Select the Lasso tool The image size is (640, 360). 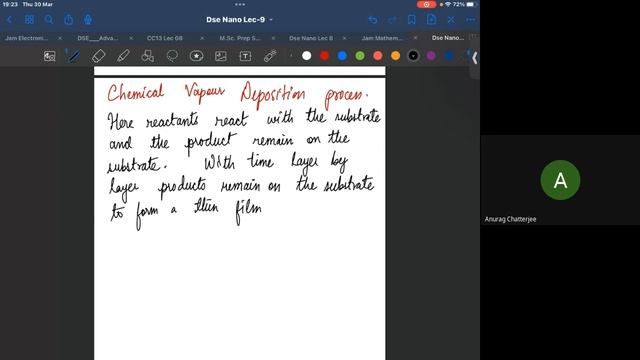point(172,56)
